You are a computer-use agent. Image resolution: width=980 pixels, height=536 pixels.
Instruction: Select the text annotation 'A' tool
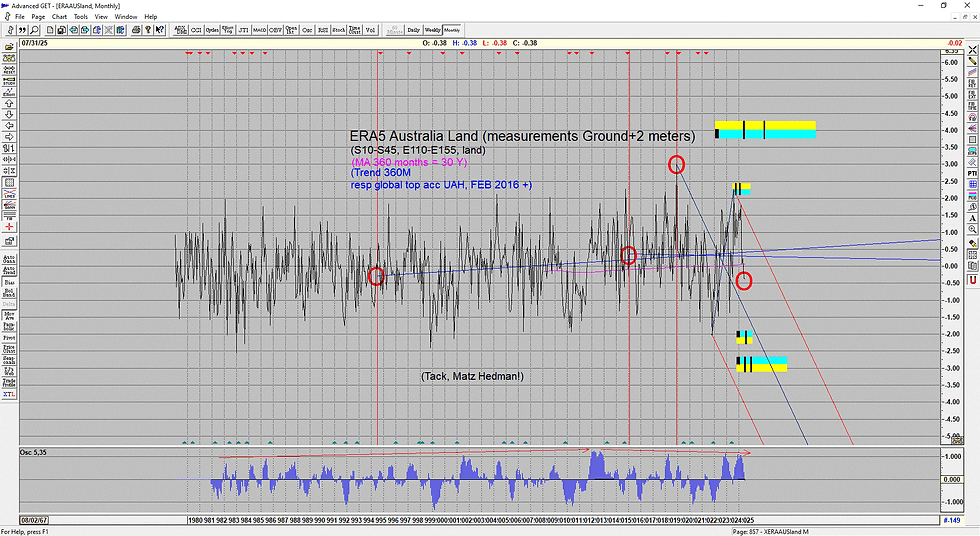coord(972,218)
